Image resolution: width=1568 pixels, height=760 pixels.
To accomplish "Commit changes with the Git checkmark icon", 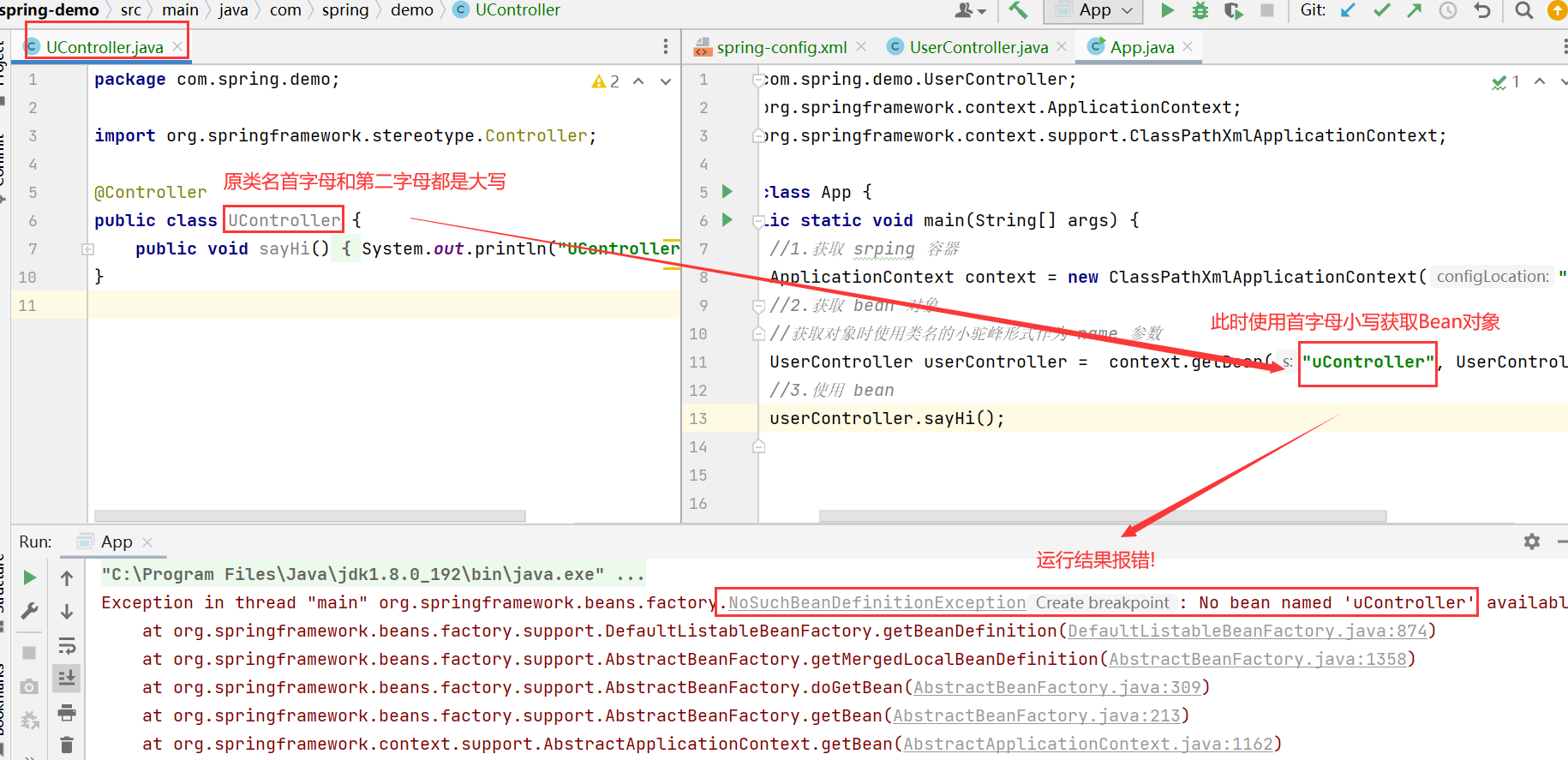I will [x=1381, y=10].
